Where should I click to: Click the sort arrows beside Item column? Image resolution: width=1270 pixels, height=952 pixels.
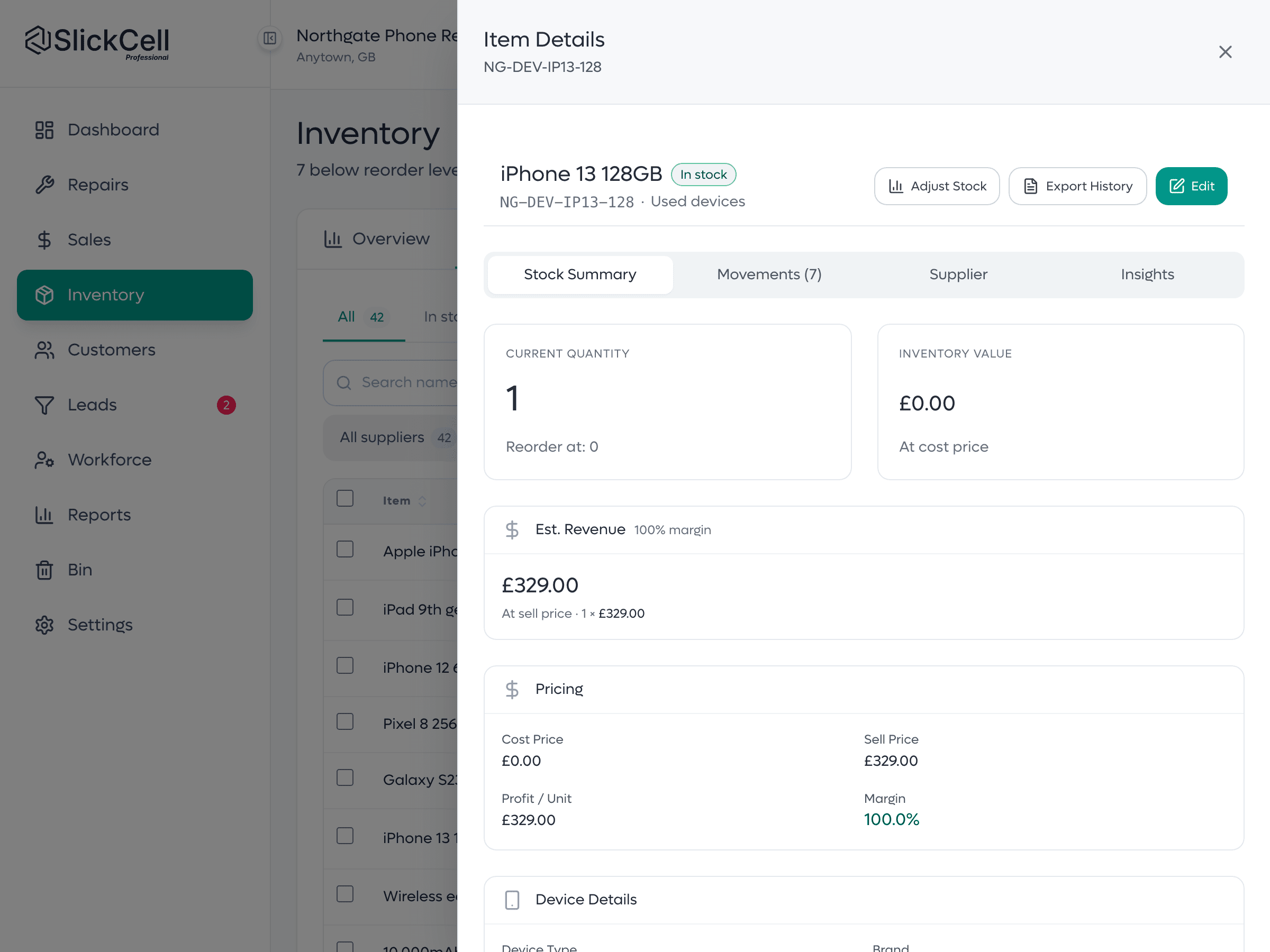(x=422, y=501)
